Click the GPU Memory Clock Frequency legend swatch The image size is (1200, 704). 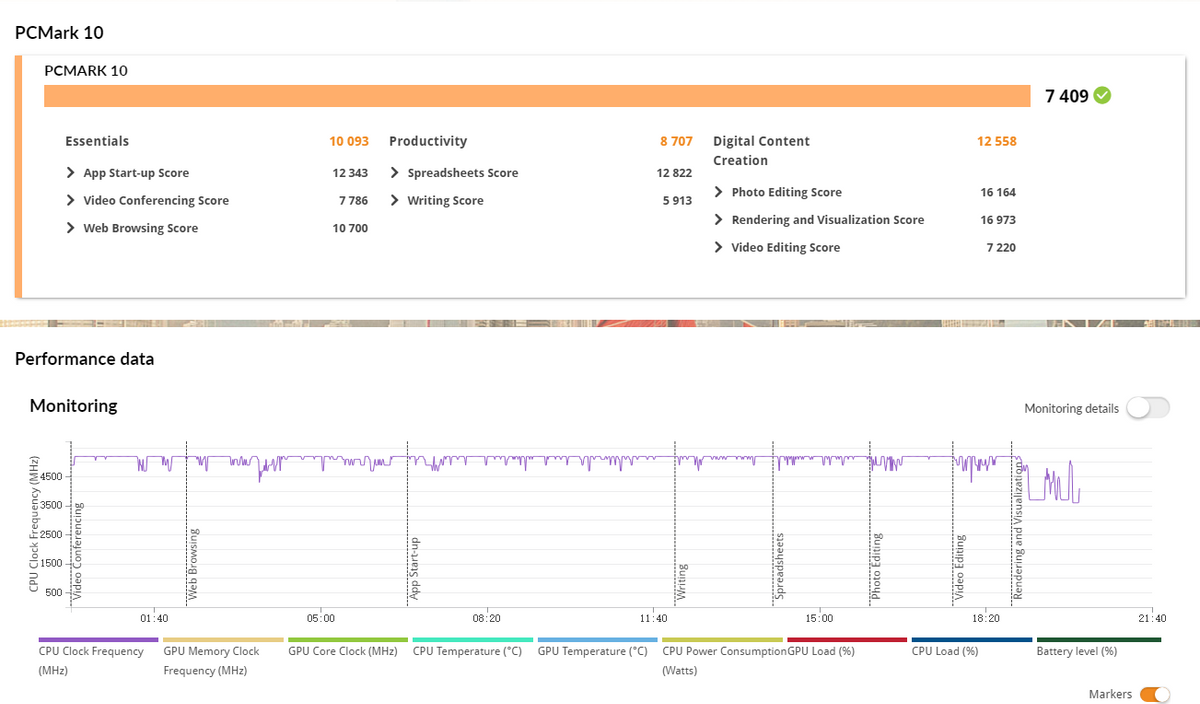[x=223, y=640]
